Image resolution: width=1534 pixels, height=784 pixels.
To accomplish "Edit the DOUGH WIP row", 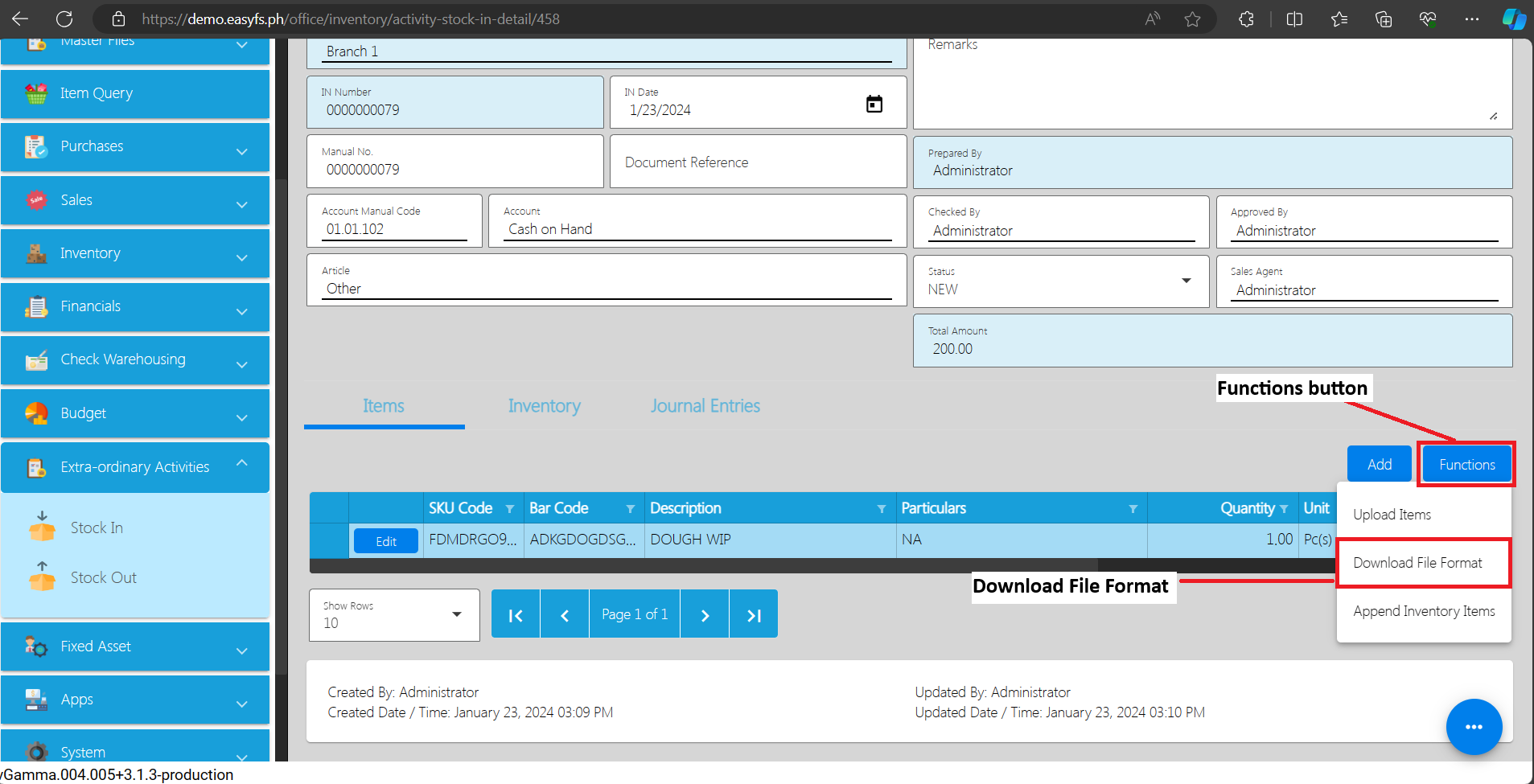I will [x=386, y=541].
